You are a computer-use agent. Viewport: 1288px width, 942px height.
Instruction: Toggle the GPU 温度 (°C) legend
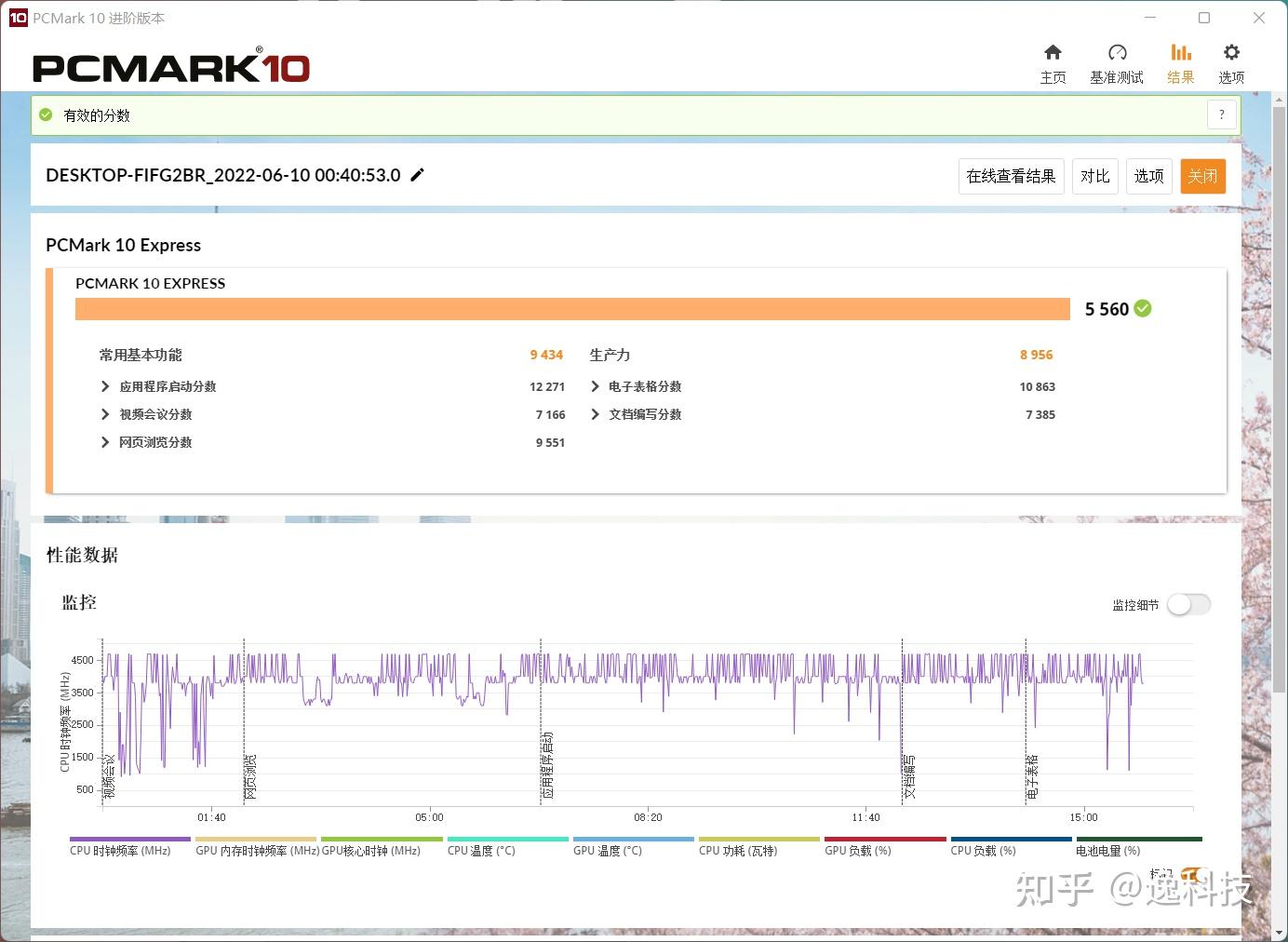pos(634,845)
